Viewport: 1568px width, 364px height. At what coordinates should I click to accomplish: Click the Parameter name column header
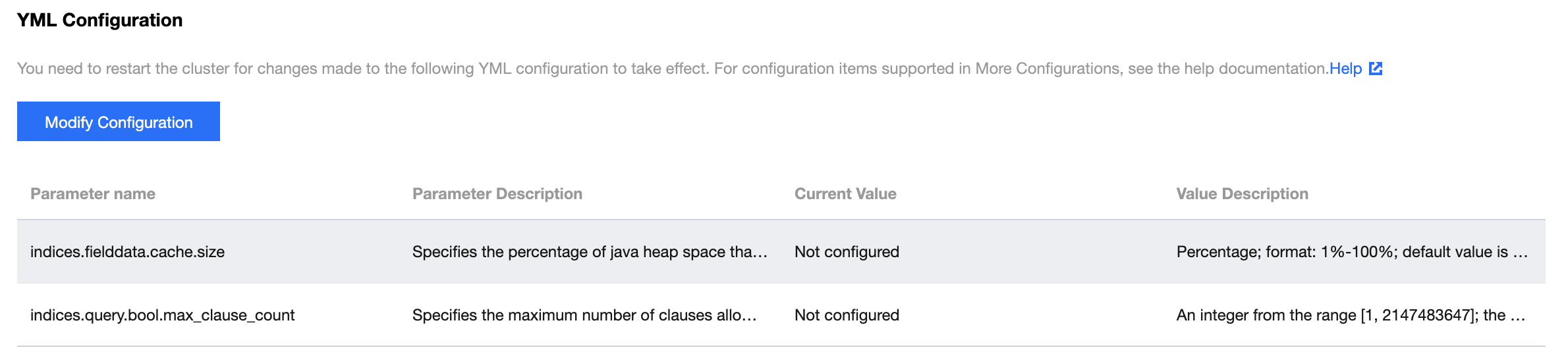pyautogui.click(x=93, y=194)
